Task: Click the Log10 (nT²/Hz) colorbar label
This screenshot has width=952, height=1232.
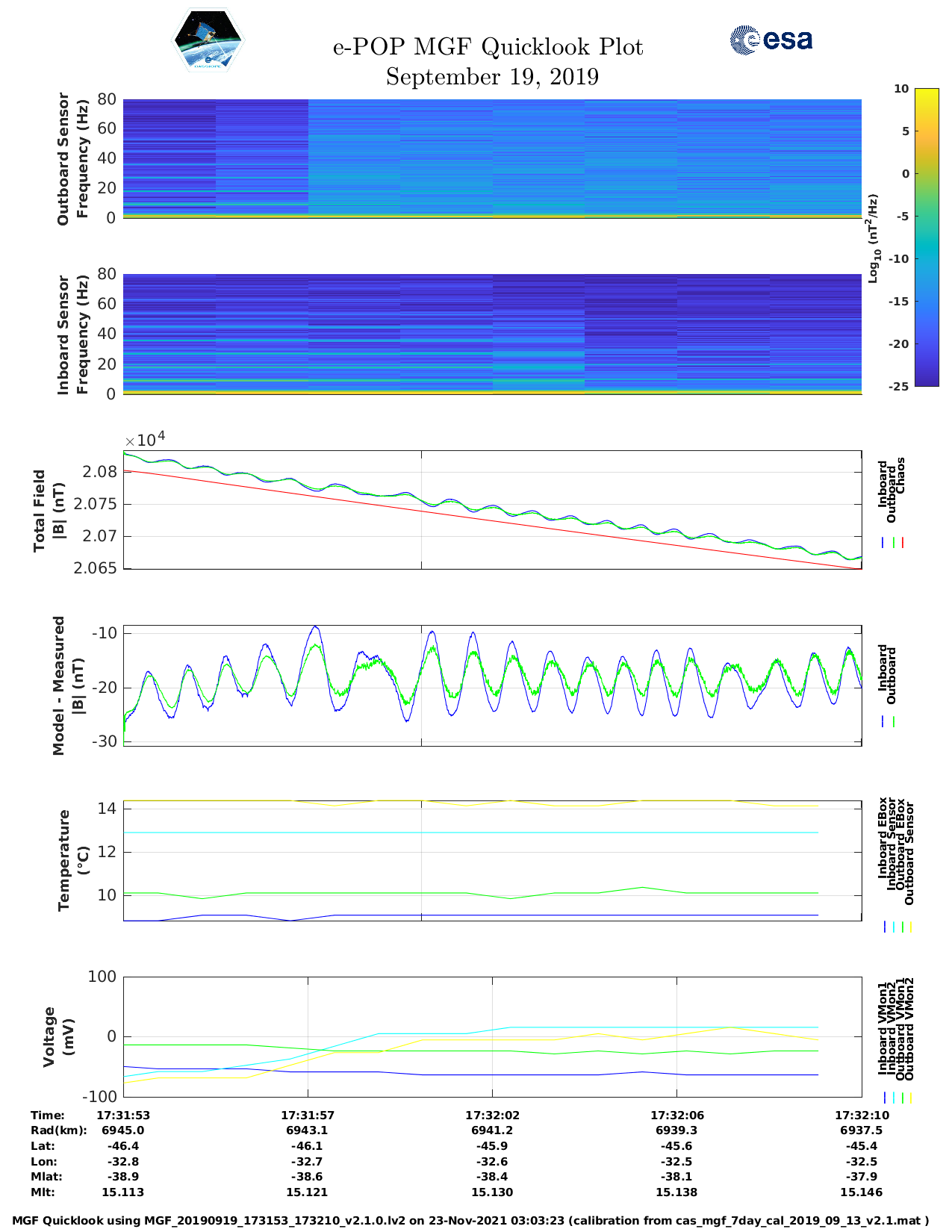Action: click(872, 238)
